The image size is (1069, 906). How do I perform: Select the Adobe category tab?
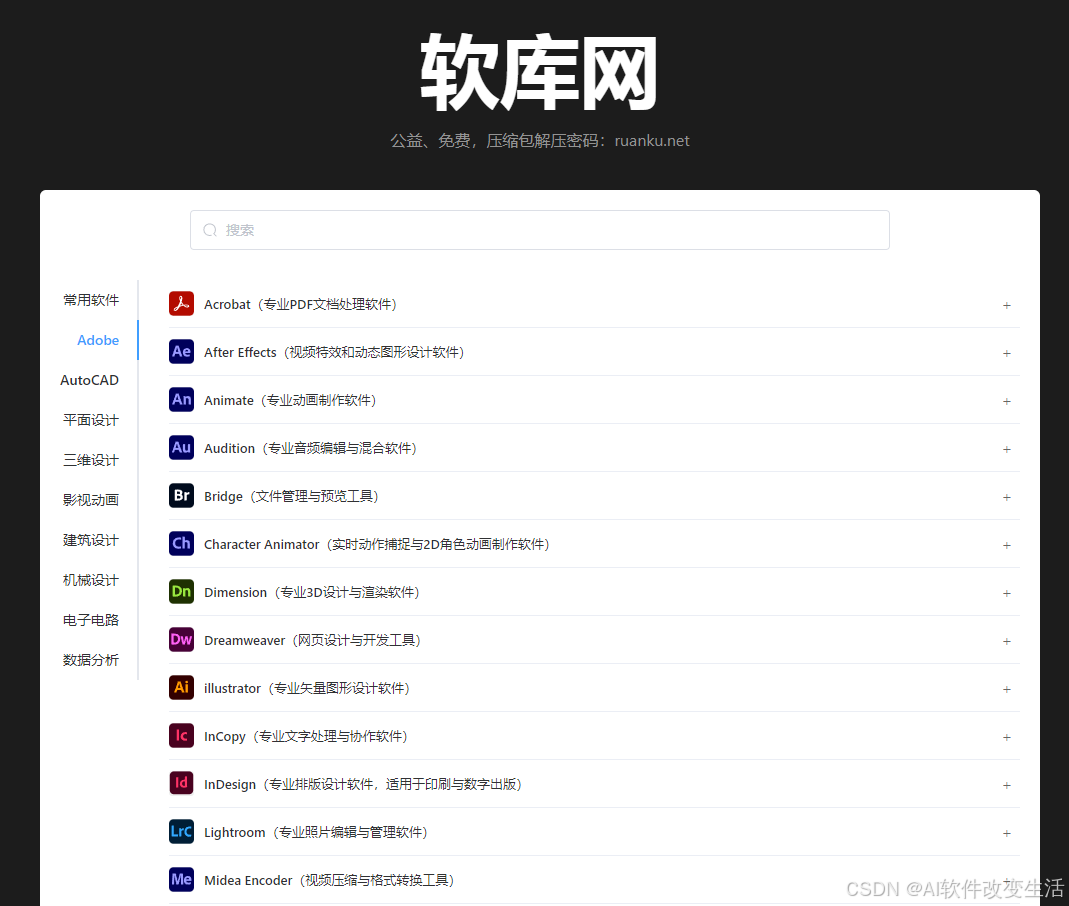click(x=98, y=340)
